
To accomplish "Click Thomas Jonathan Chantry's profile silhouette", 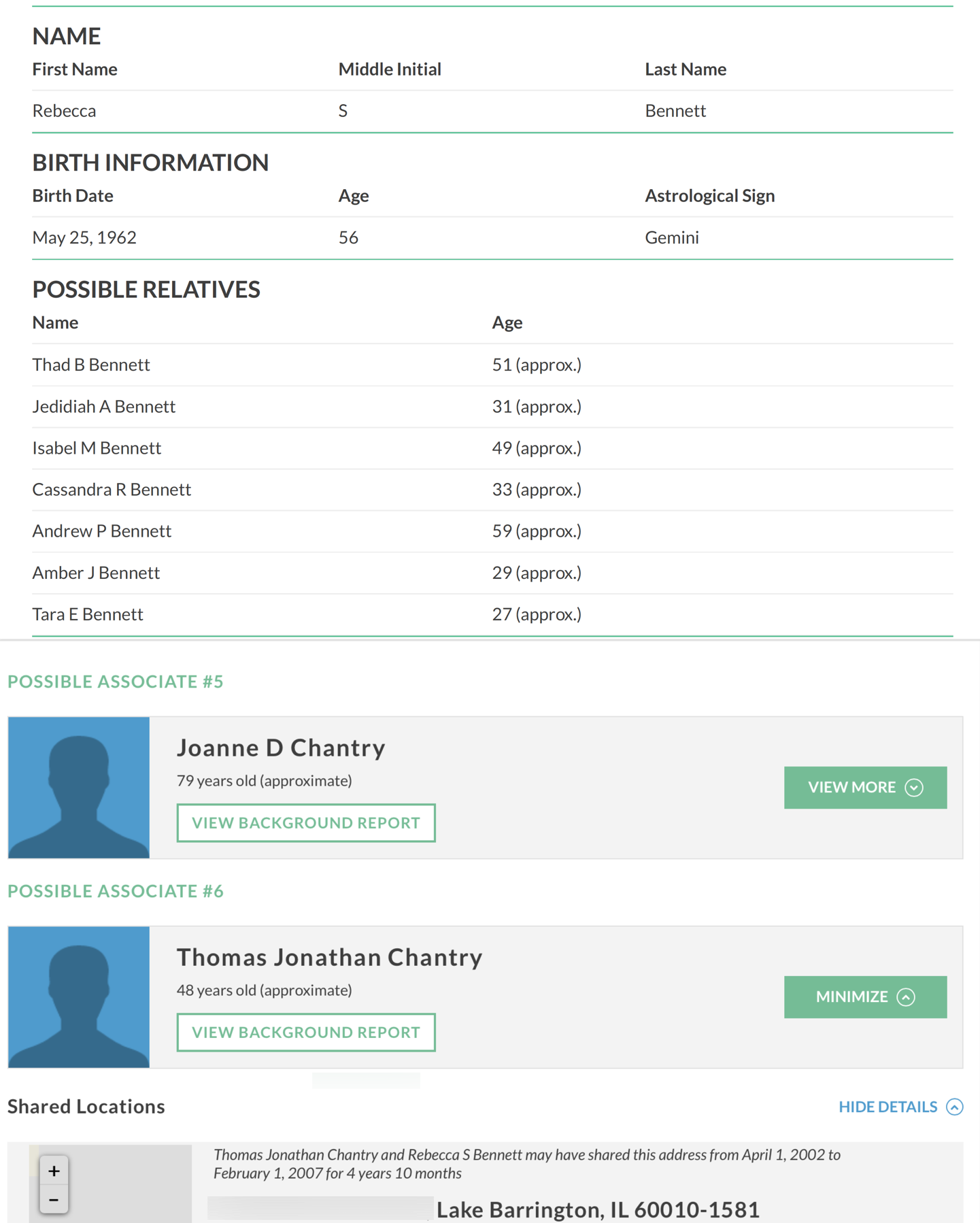I will tap(79, 996).
